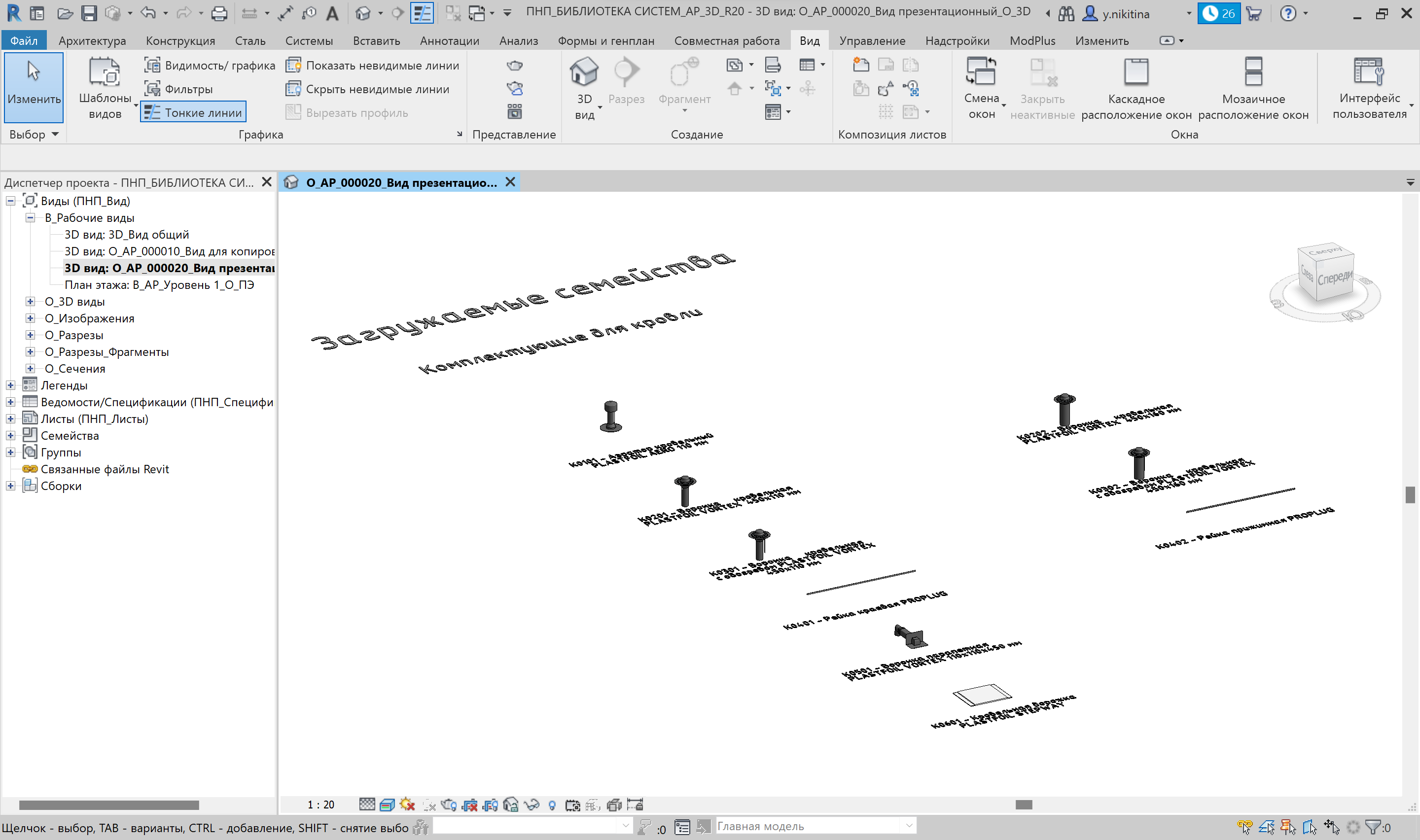The height and width of the screenshot is (840, 1420).
Task: Toggle Тонкие линии thin lines button
Action: point(193,112)
